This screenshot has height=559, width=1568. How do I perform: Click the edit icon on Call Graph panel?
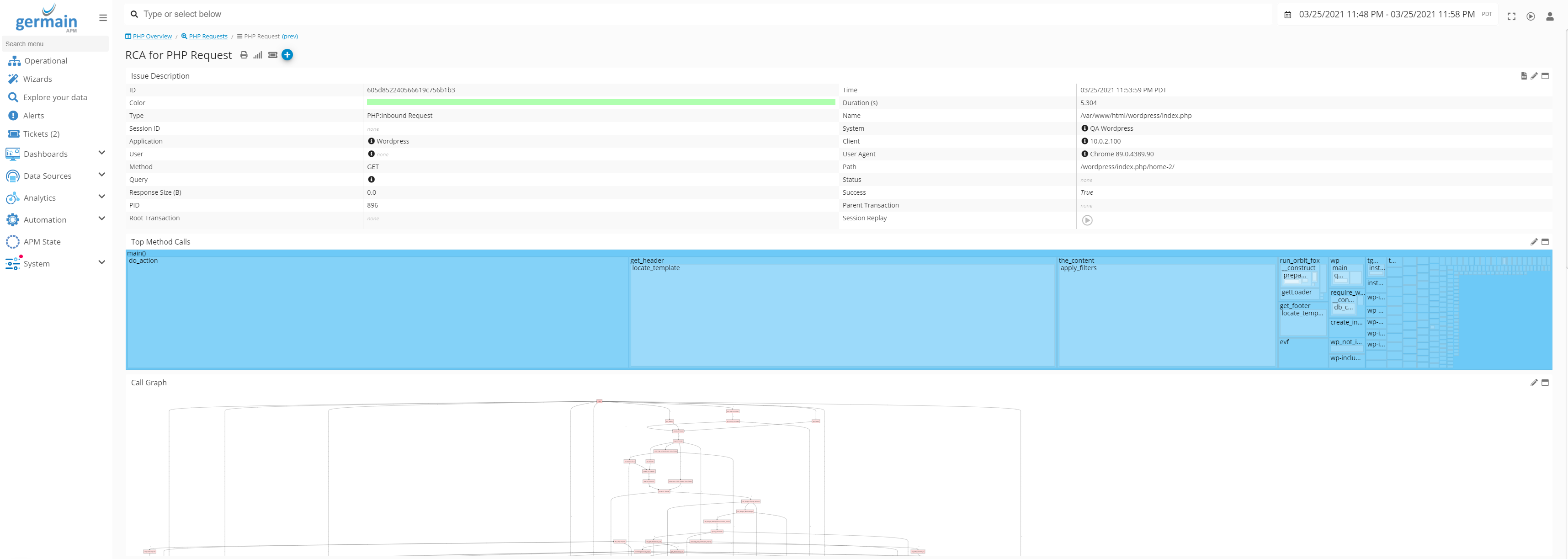point(1533,383)
